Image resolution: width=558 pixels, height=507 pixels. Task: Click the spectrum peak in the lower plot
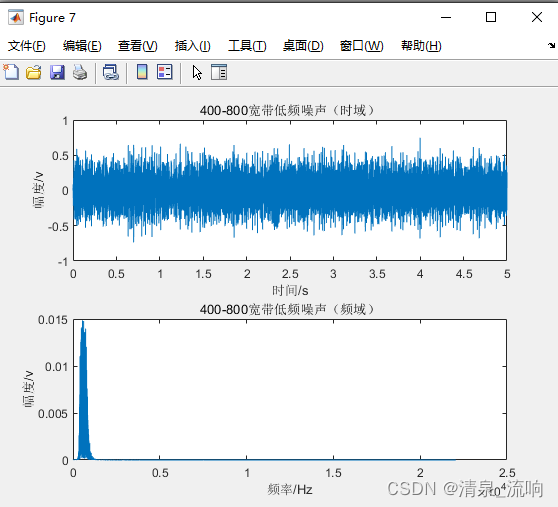pos(83,390)
